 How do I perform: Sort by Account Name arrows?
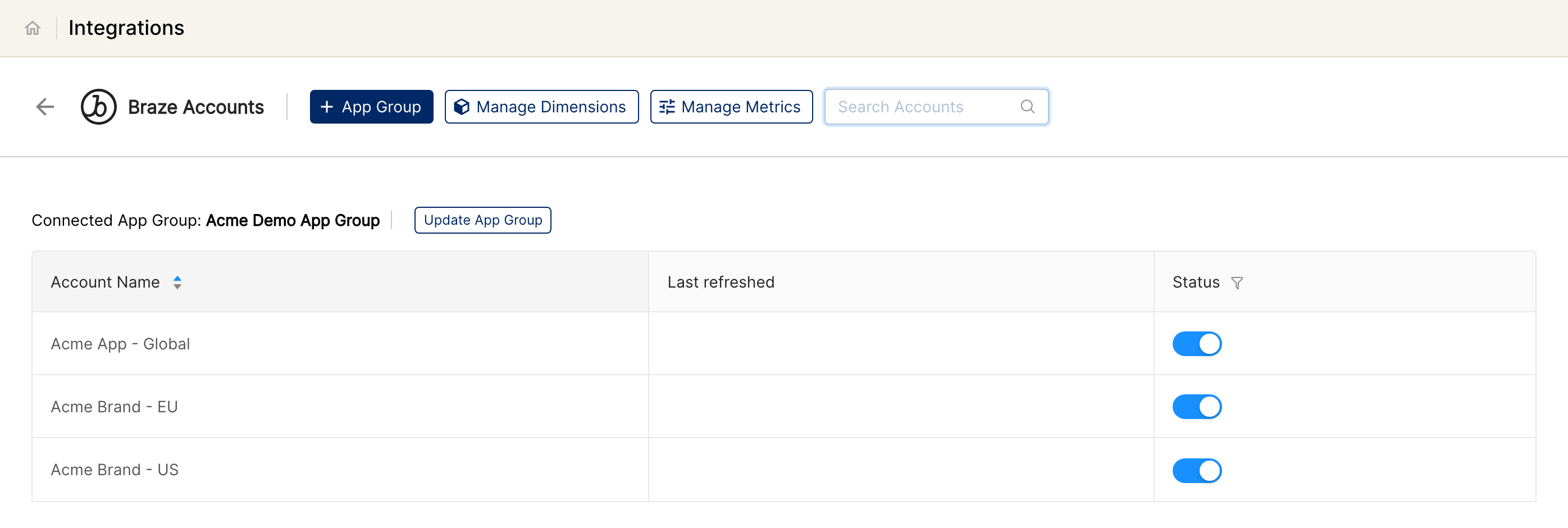coord(177,283)
